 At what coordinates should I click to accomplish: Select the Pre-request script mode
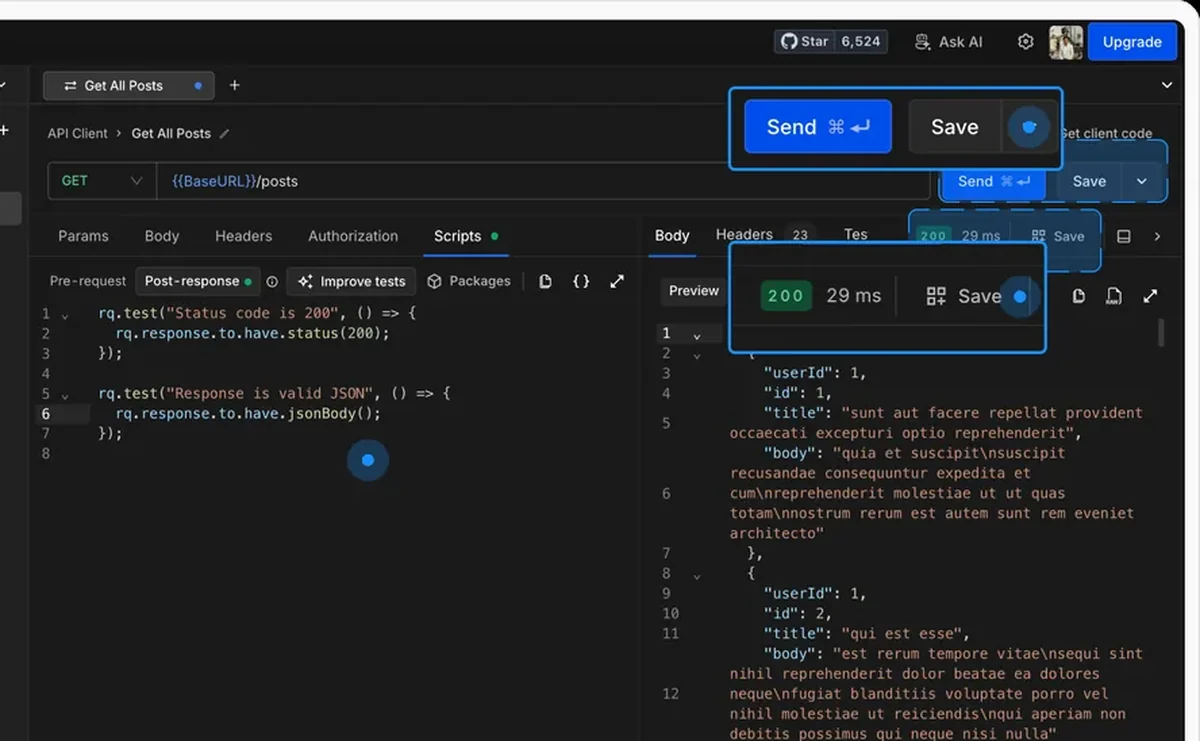click(x=88, y=281)
